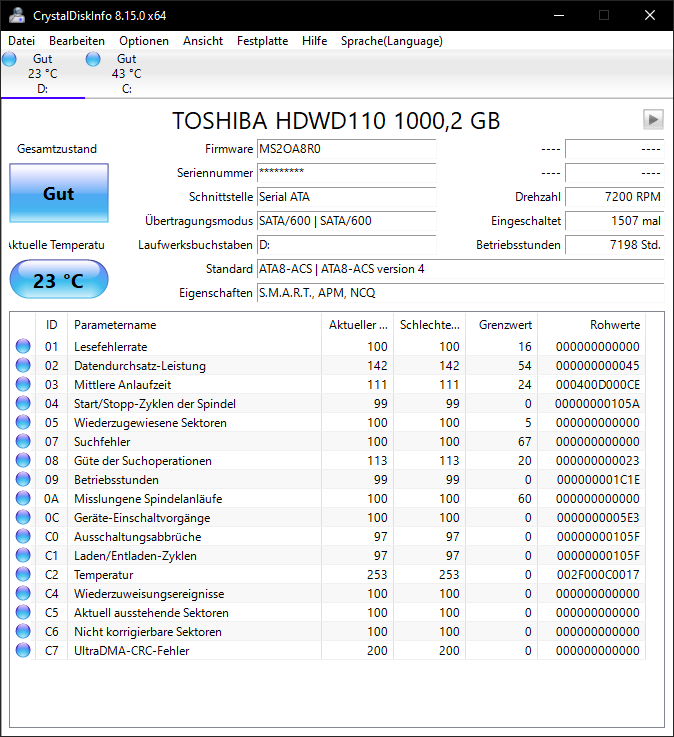Select the Lesefehlerrate parameter name

tap(110, 347)
